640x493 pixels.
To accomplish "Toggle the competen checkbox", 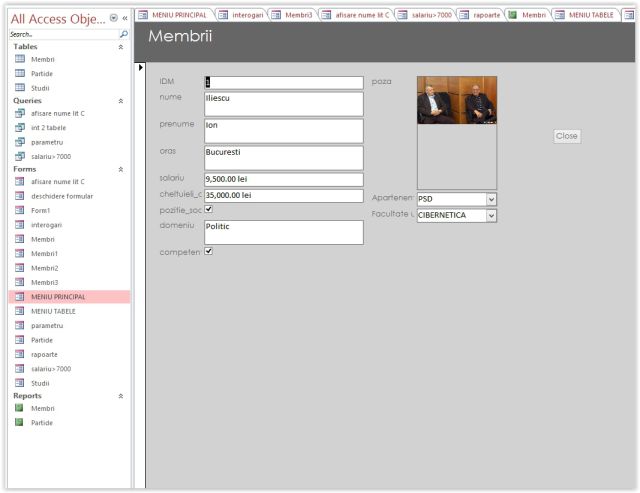I will [209, 251].
